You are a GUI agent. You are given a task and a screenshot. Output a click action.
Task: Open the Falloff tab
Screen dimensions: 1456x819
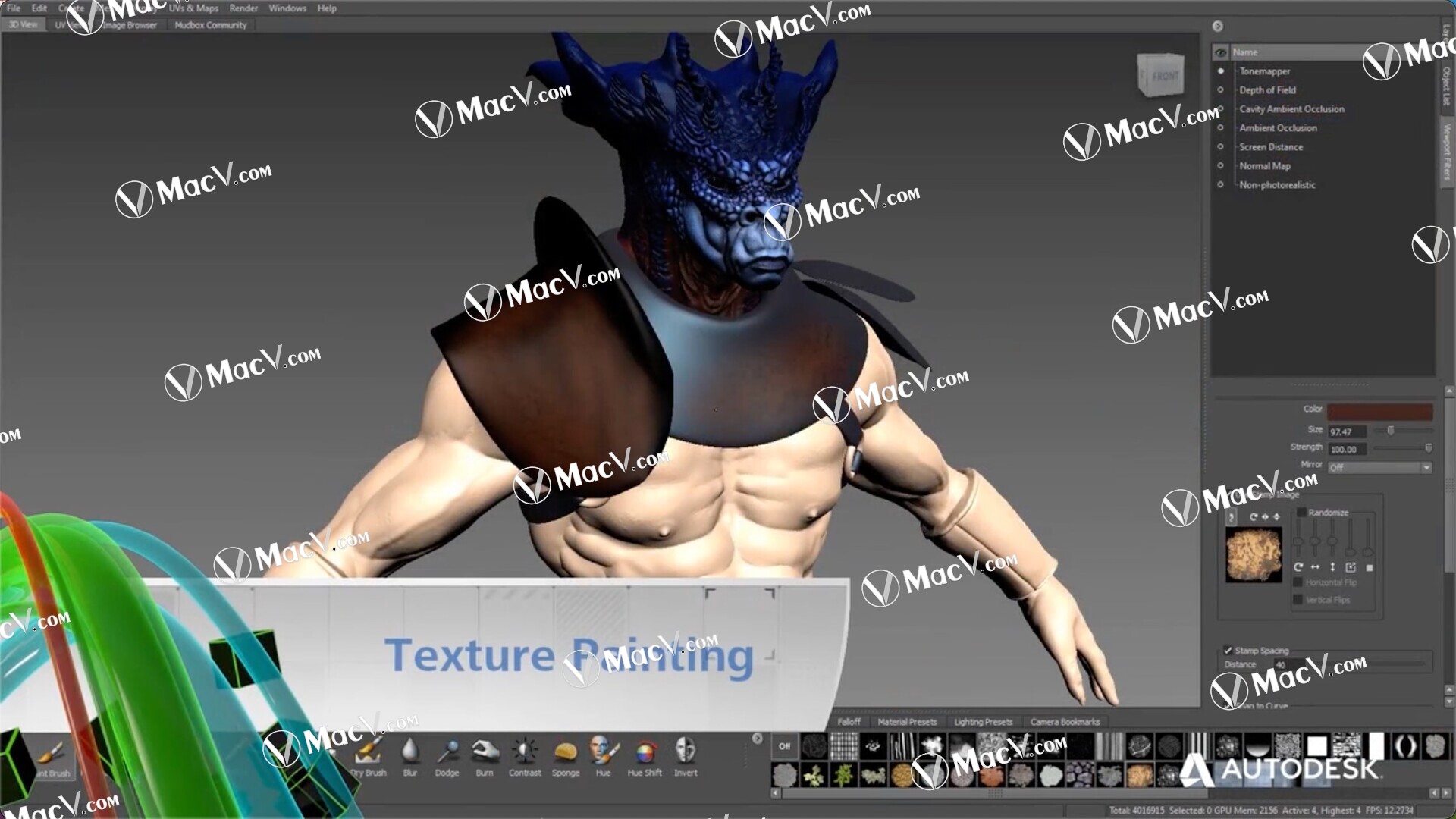849,722
